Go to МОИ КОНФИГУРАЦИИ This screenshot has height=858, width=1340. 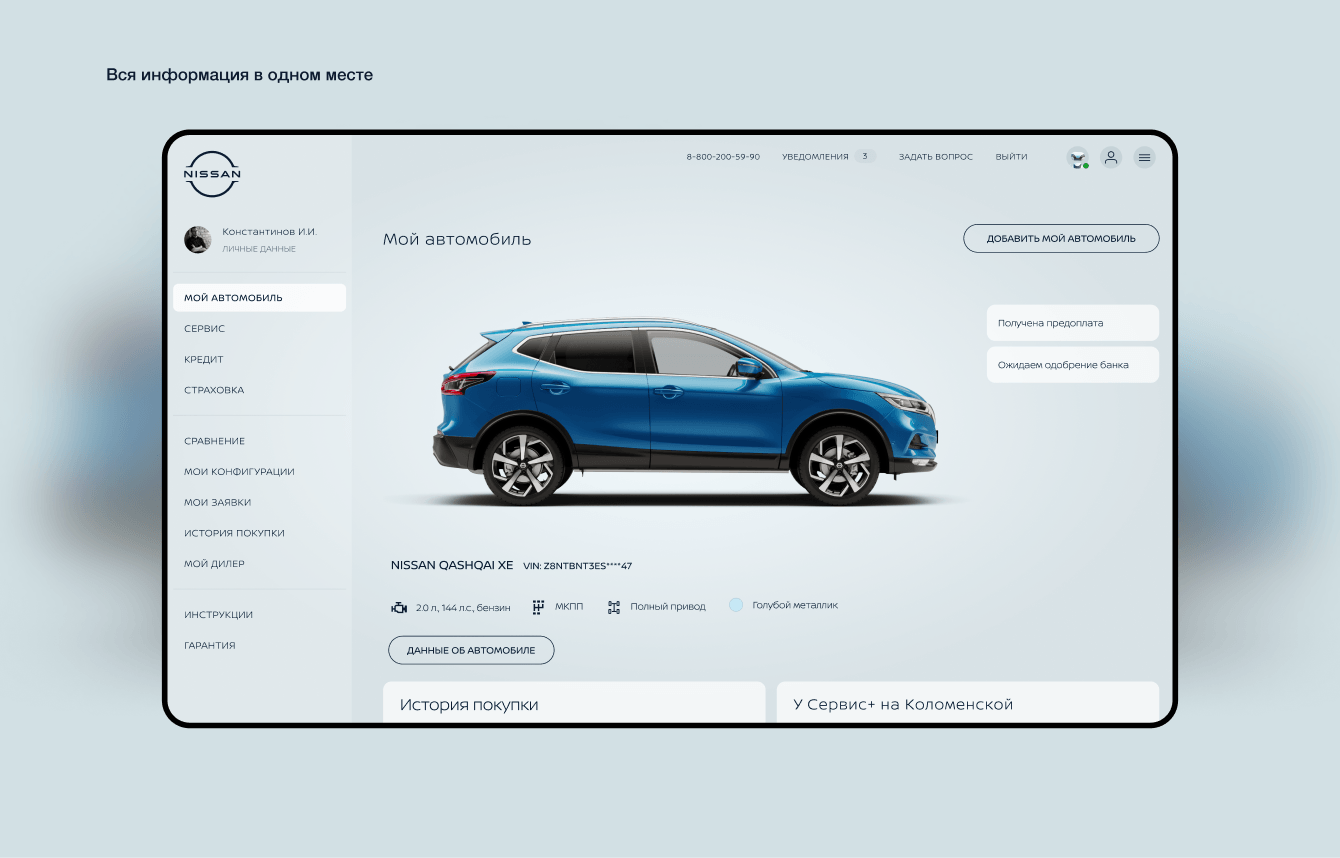[x=239, y=472]
